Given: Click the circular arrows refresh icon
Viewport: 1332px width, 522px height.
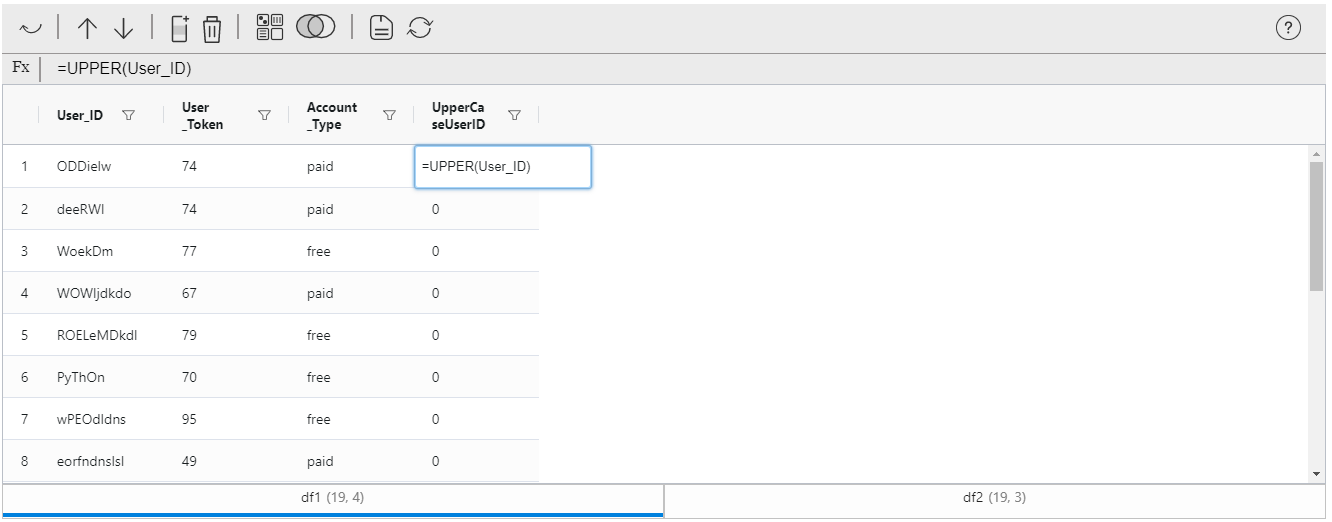Looking at the screenshot, I should [x=419, y=29].
